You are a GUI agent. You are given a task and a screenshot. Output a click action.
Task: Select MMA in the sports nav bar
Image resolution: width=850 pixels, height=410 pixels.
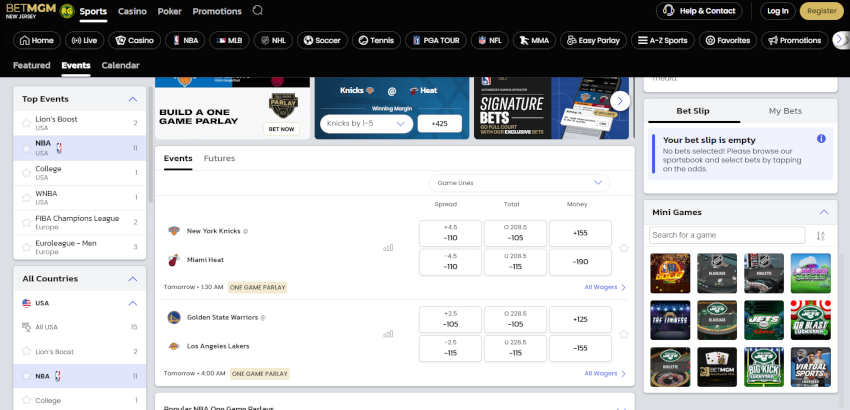[534, 40]
